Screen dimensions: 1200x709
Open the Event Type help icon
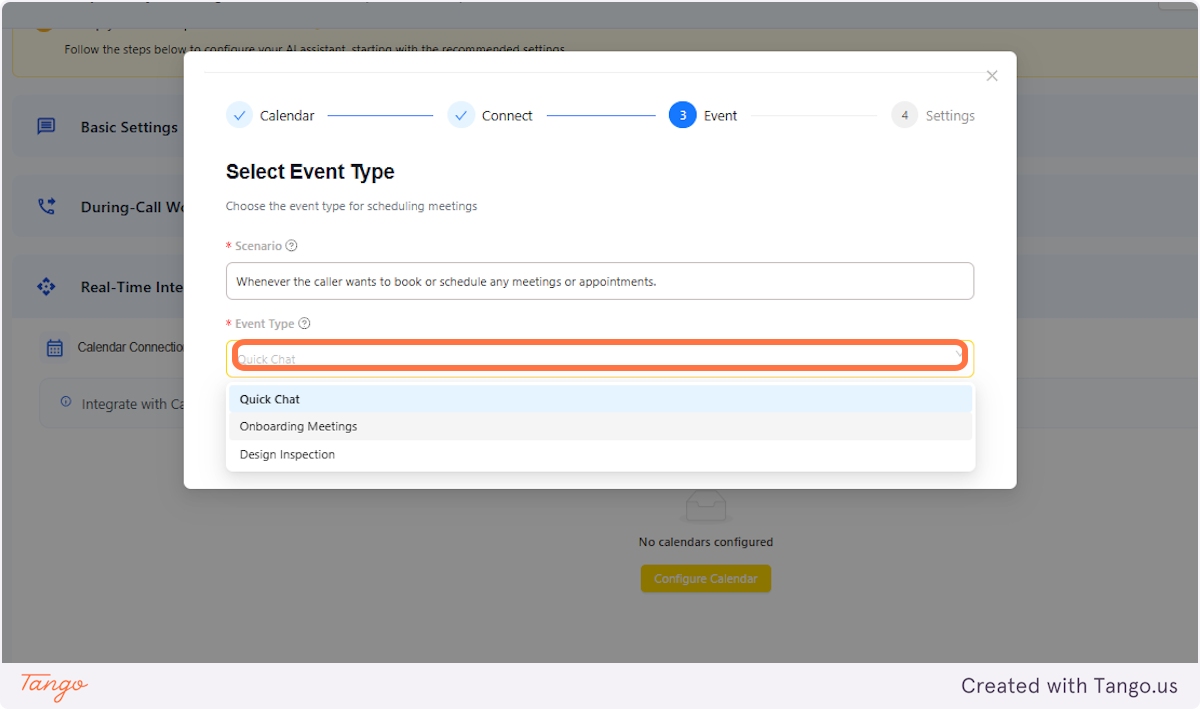[303, 323]
